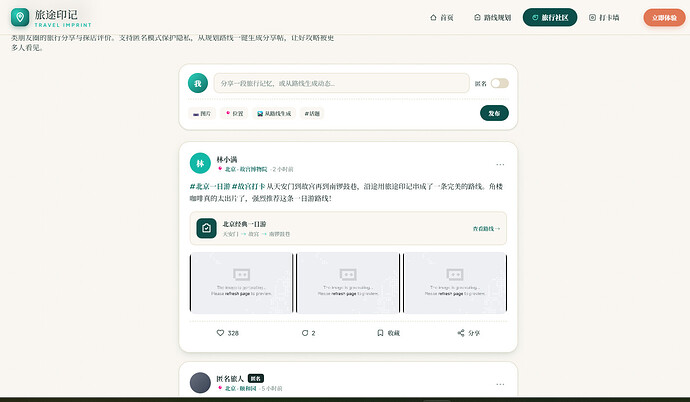The height and width of the screenshot is (402, 690).
Task: Open the more options menu on the anonymous post
Action: (x=500, y=384)
